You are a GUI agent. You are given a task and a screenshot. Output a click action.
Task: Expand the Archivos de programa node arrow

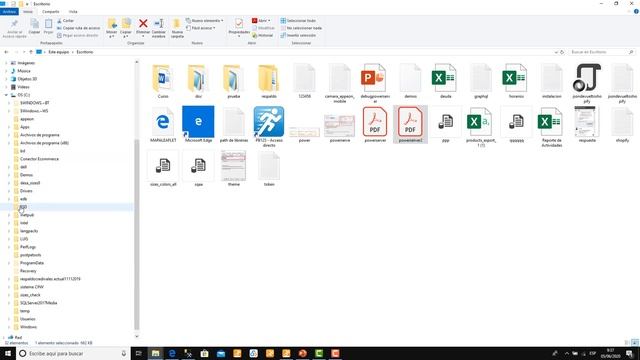(x=9, y=135)
